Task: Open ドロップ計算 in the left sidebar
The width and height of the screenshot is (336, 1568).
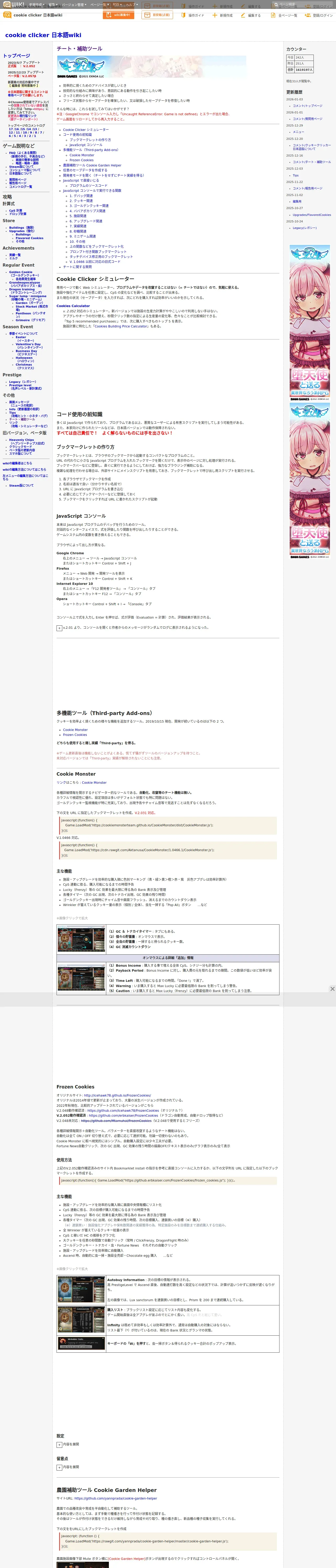Action: [x=18, y=214]
